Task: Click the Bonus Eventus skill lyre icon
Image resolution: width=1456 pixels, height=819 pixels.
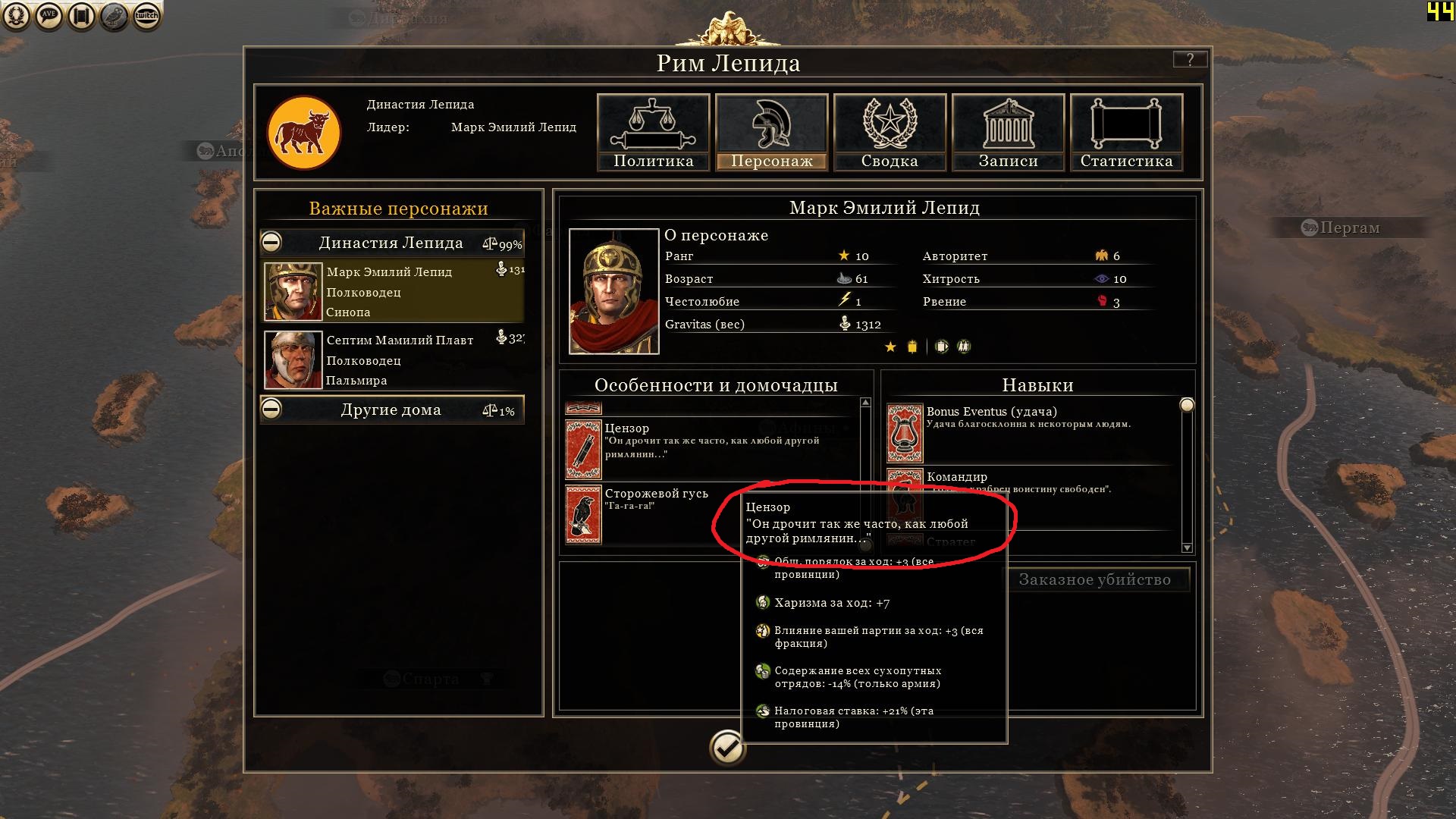Action: coord(905,433)
